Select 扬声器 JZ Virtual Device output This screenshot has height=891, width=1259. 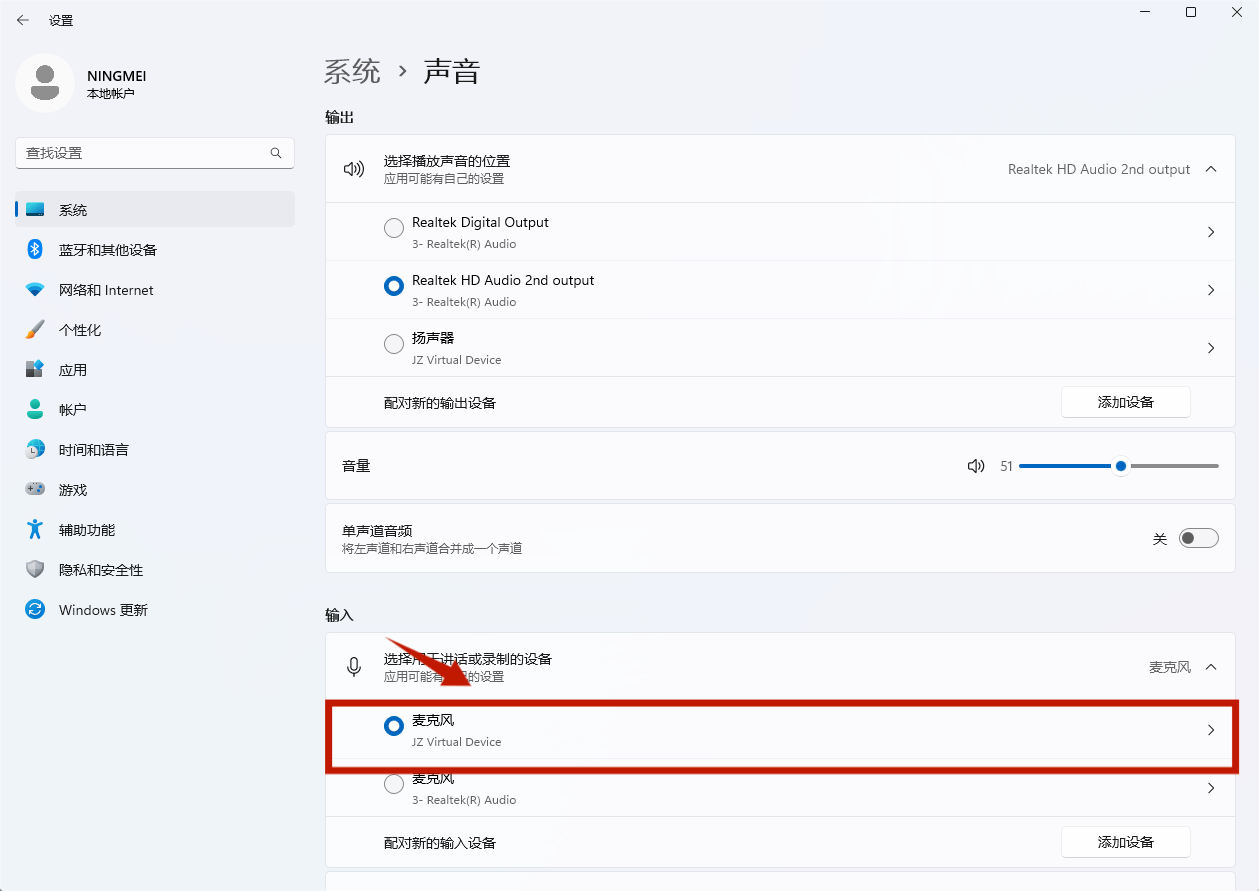click(393, 343)
